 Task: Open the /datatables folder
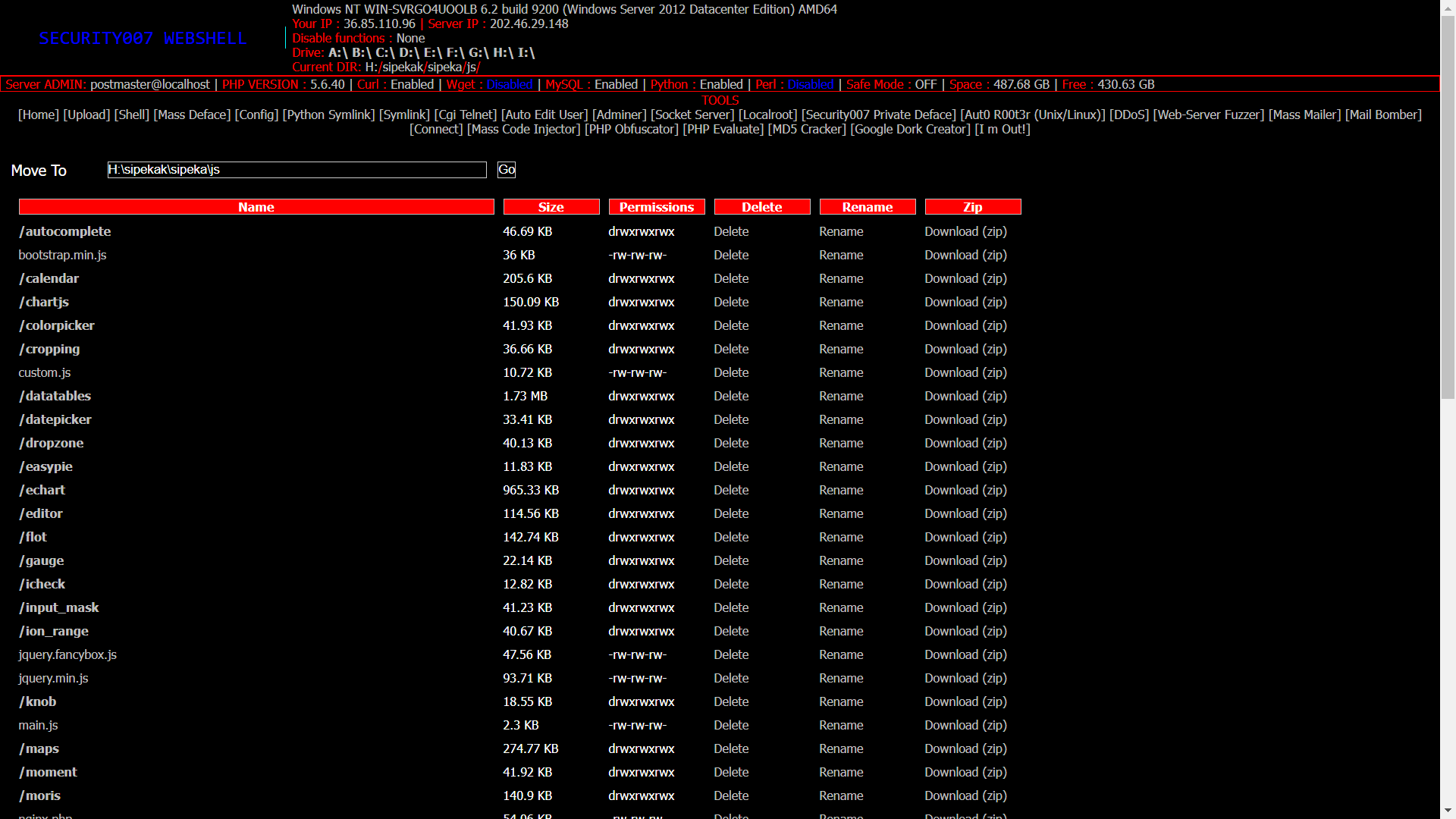point(55,396)
